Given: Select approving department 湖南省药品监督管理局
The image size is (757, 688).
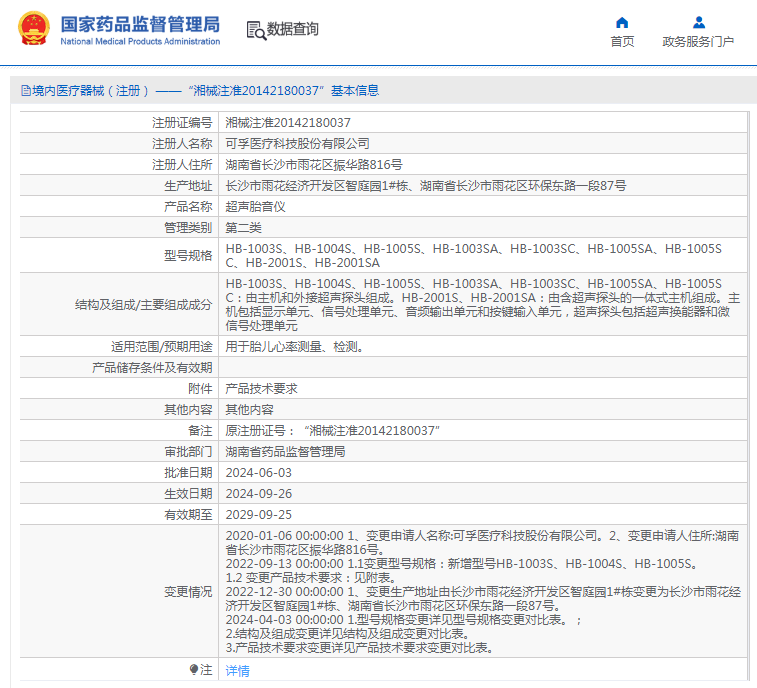Looking at the screenshot, I should click(285, 451).
